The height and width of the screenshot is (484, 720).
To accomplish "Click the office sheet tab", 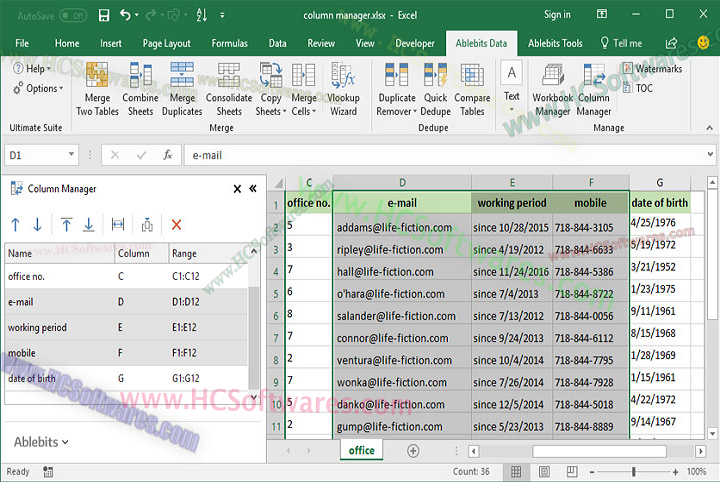I will [362, 450].
